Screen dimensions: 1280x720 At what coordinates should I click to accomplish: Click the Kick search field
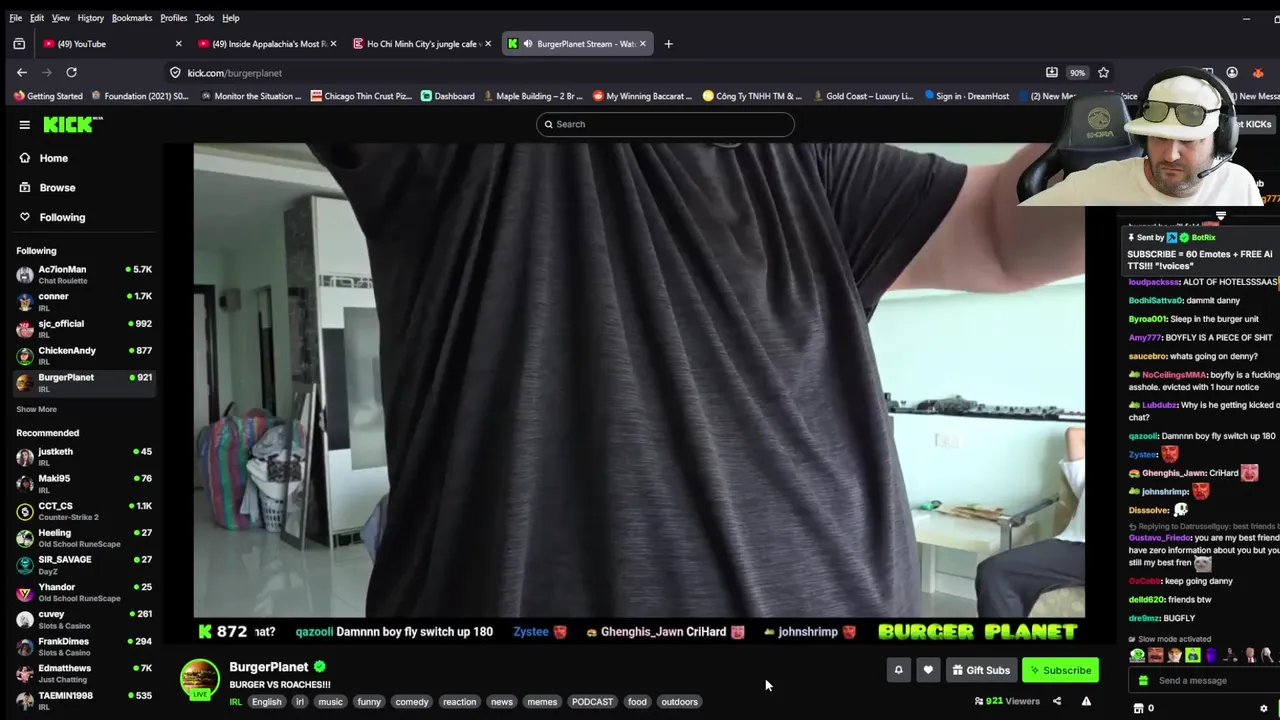[x=665, y=124]
